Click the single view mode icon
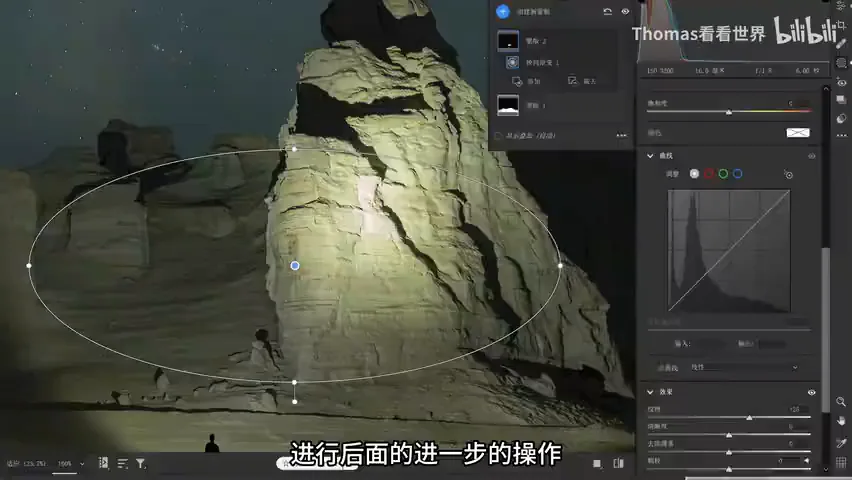The width and height of the screenshot is (852, 480). click(x=597, y=464)
